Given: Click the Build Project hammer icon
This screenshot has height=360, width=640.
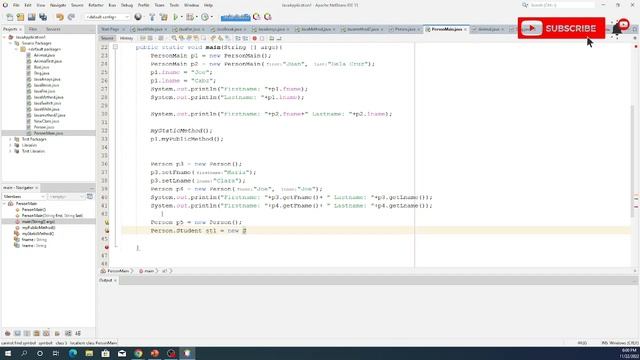Looking at the screenshot, I should tap(152, 17).
